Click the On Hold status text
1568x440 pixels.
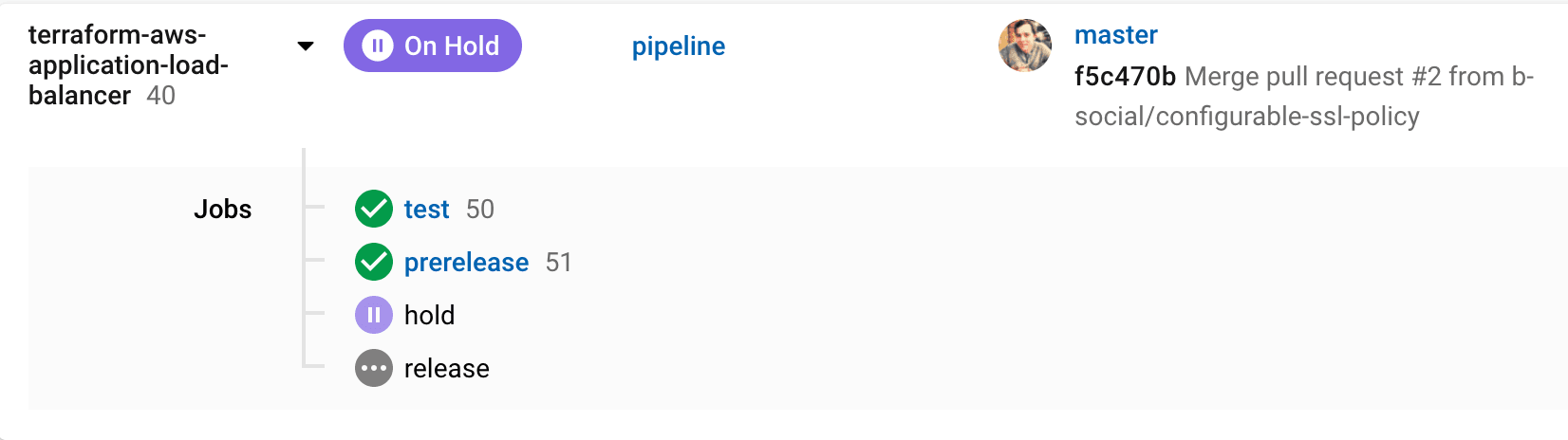coord(452,46)
